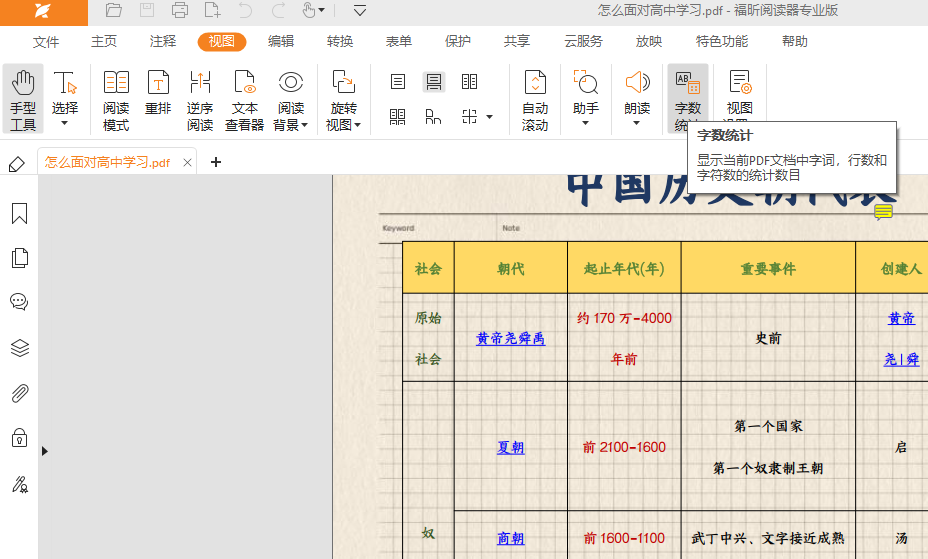The height and width of the screenshot is (559, 928).
Task: Start Auto Scroll (自动滚动)
Action: click(x=535, y=100)
